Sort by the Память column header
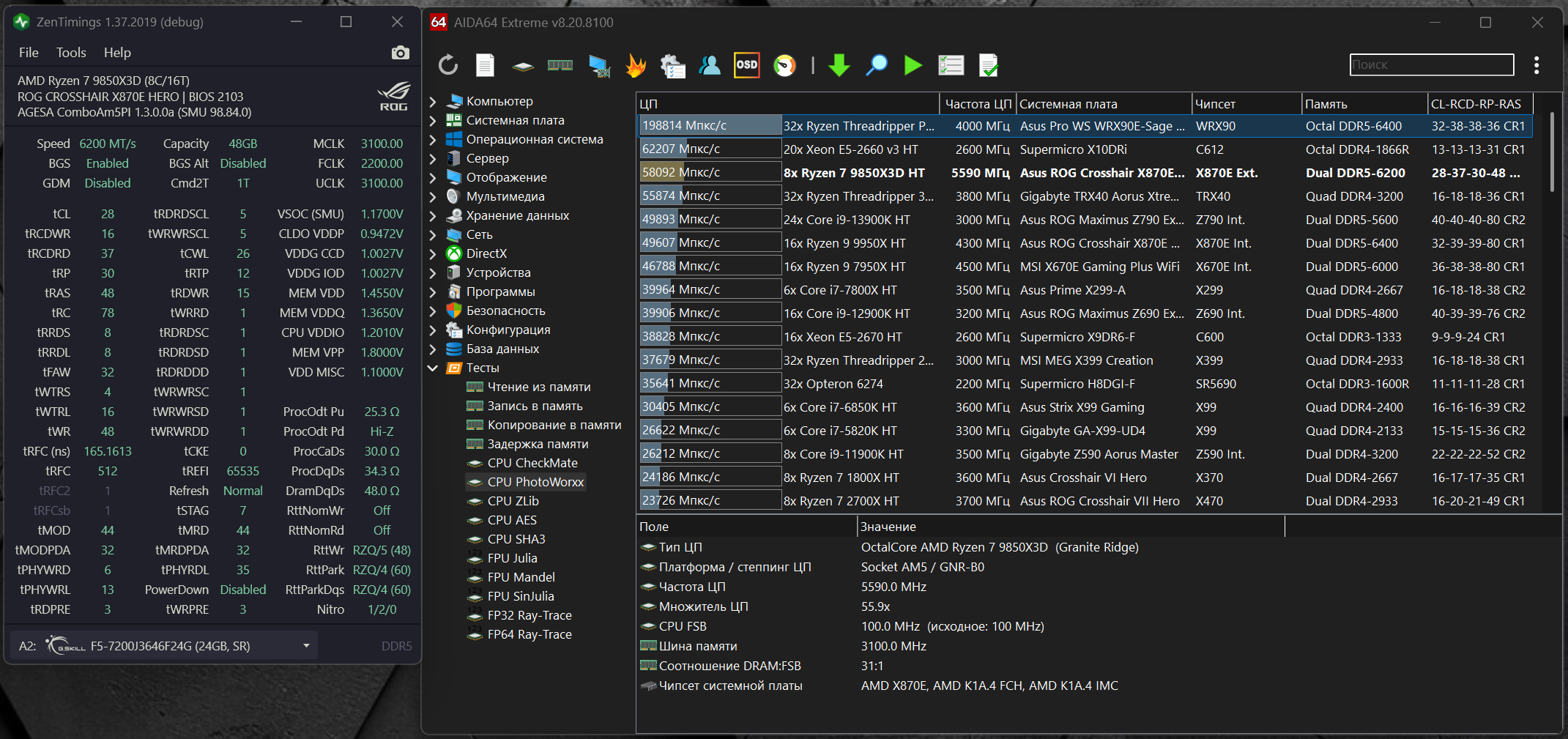This screenshot has height=739, width=1568. pyautogui.click(x=1364, y=104)
